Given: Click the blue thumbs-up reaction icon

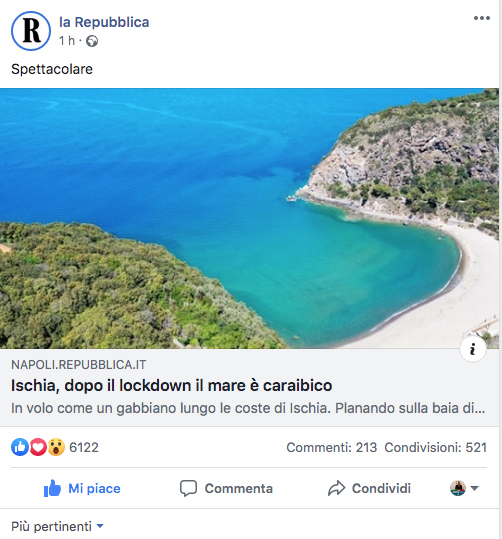Looking at the screenshot, I should pos(20,447).
